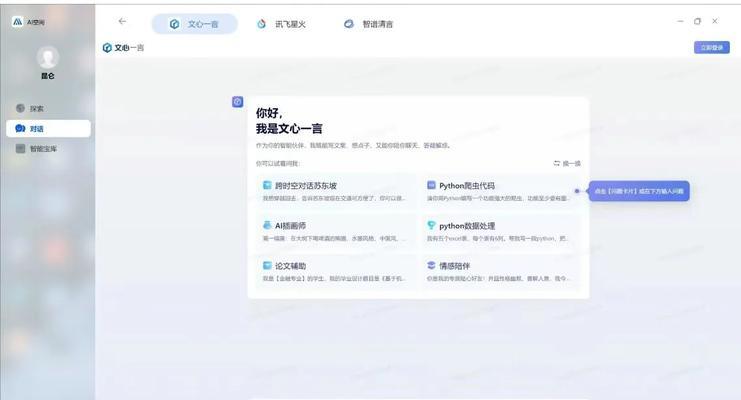Click the AI插画师 card icon
Viewport: 741px width, 400px height.
(267, 225)
